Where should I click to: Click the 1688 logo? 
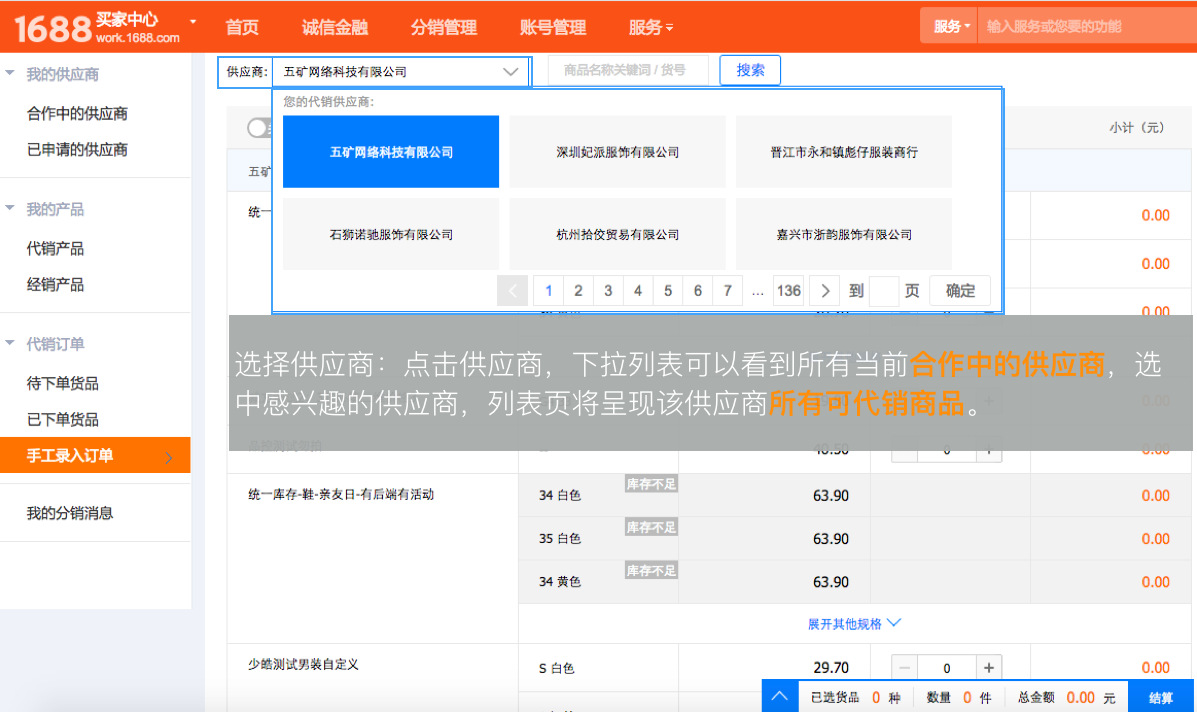point(52,28)
